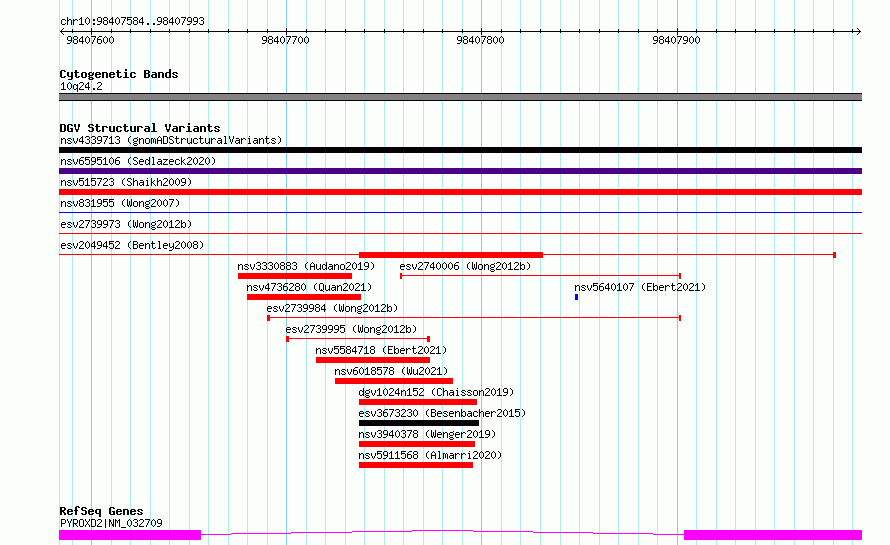
Task: Click the nsv5584718 (Ebert2021) label
Action: tap(381, 350)
